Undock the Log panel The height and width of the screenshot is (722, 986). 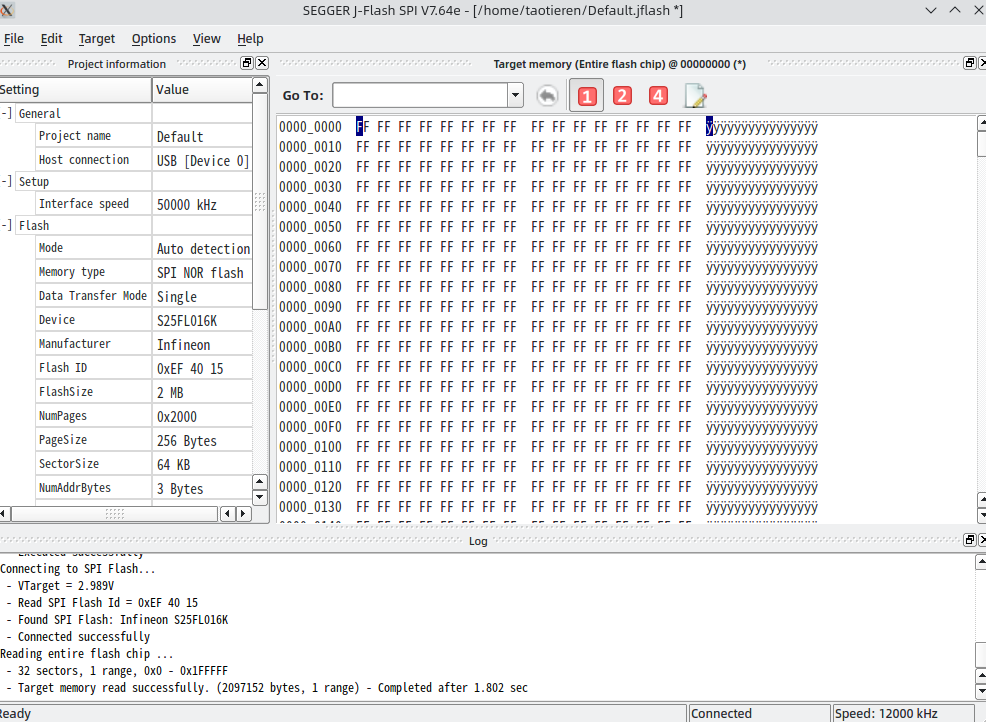pos(970,540)
